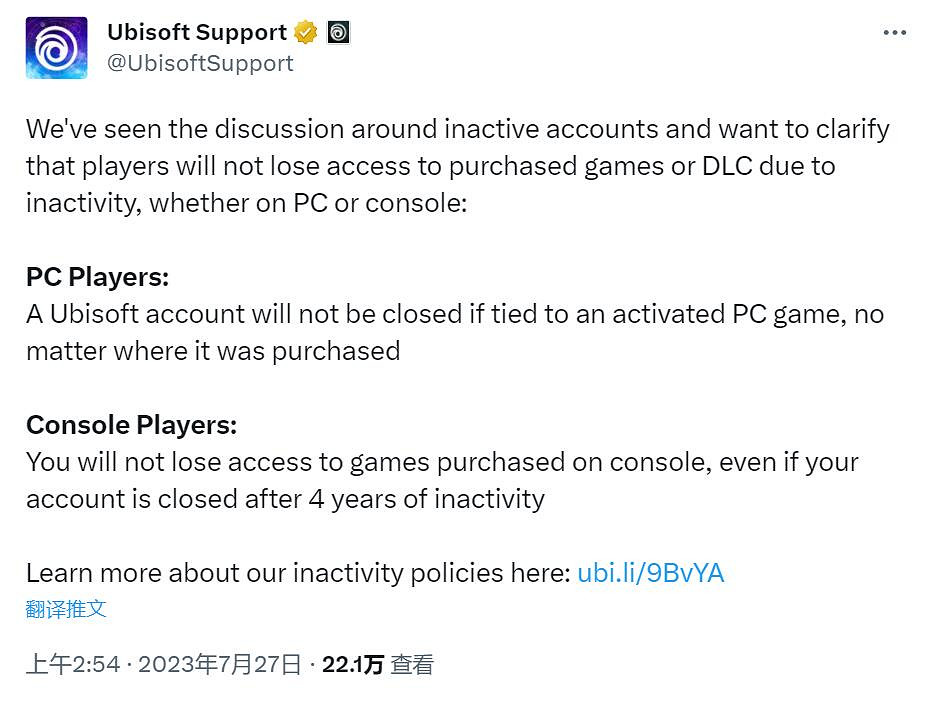The image size is (933, 704).
Task: Click the 上午2:54 timestamp
Action: click(x=73, y=665)
